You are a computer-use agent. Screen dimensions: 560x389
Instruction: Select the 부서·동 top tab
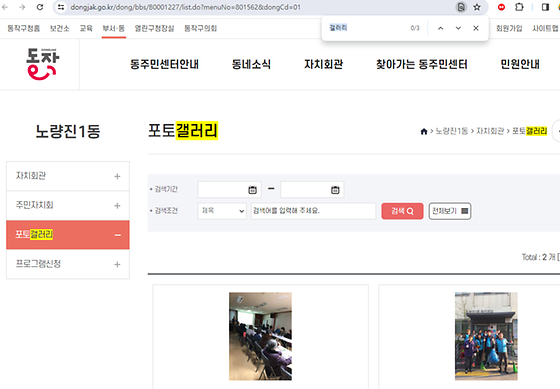(114, 28)
